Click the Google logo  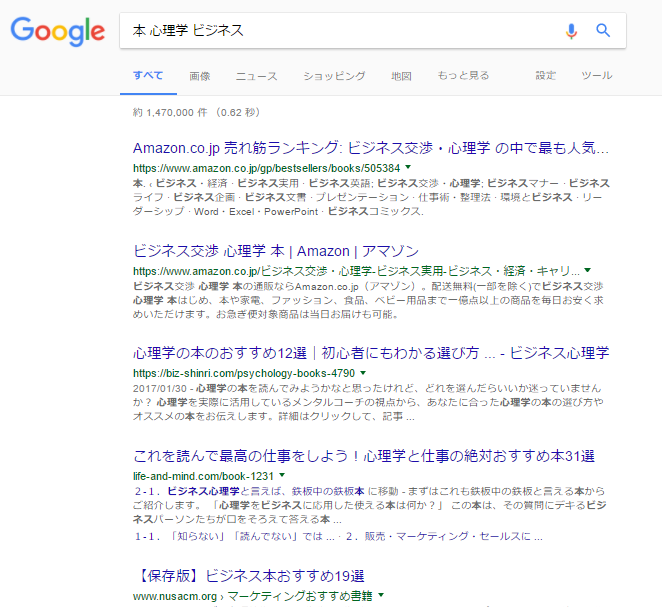[x=58, y=32]
